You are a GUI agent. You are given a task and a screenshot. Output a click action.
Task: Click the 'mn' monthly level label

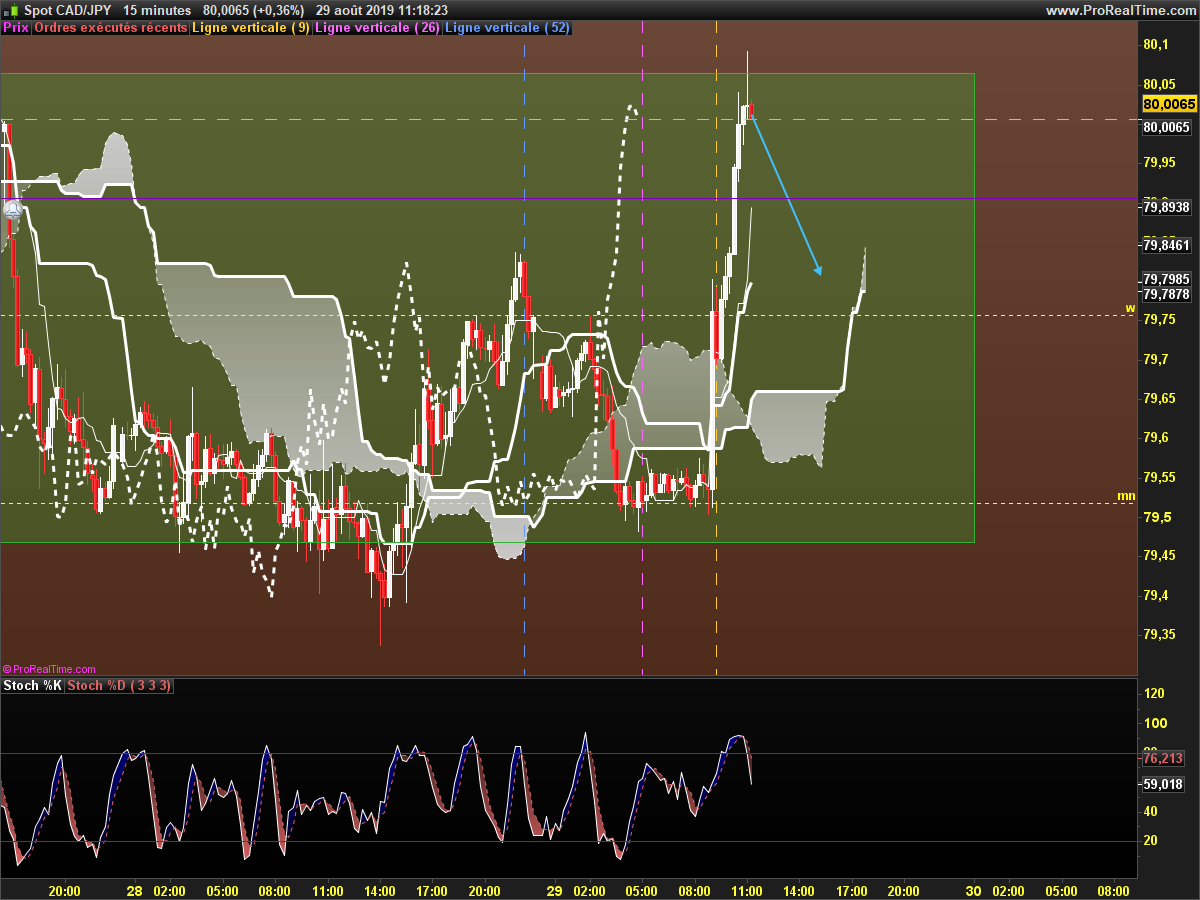1126,496
